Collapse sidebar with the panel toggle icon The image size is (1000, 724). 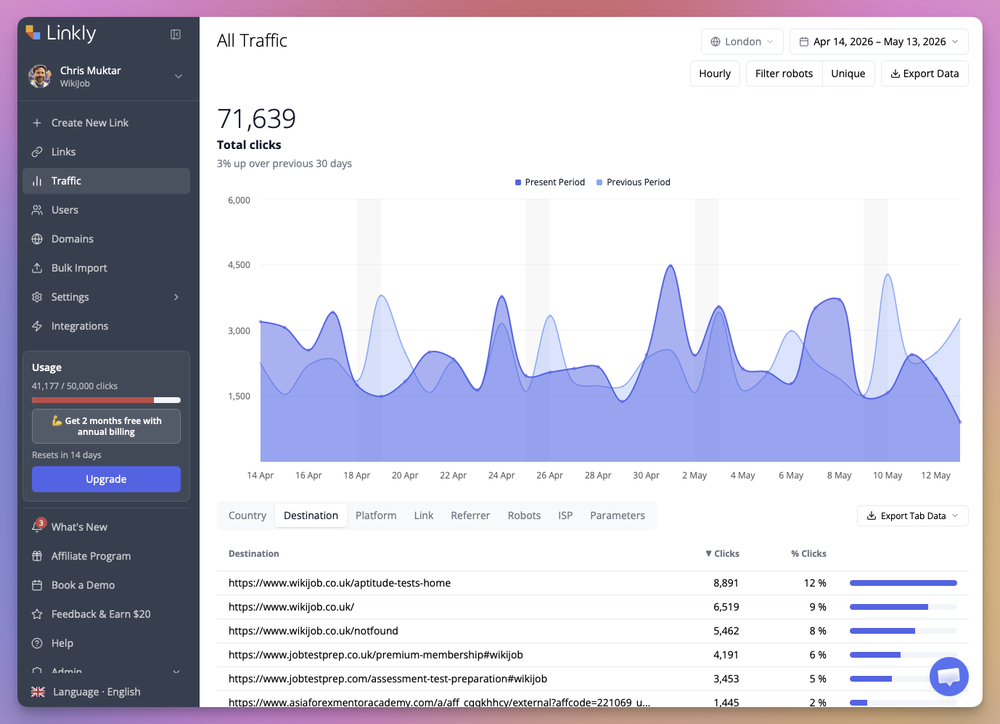pos(175,34)
